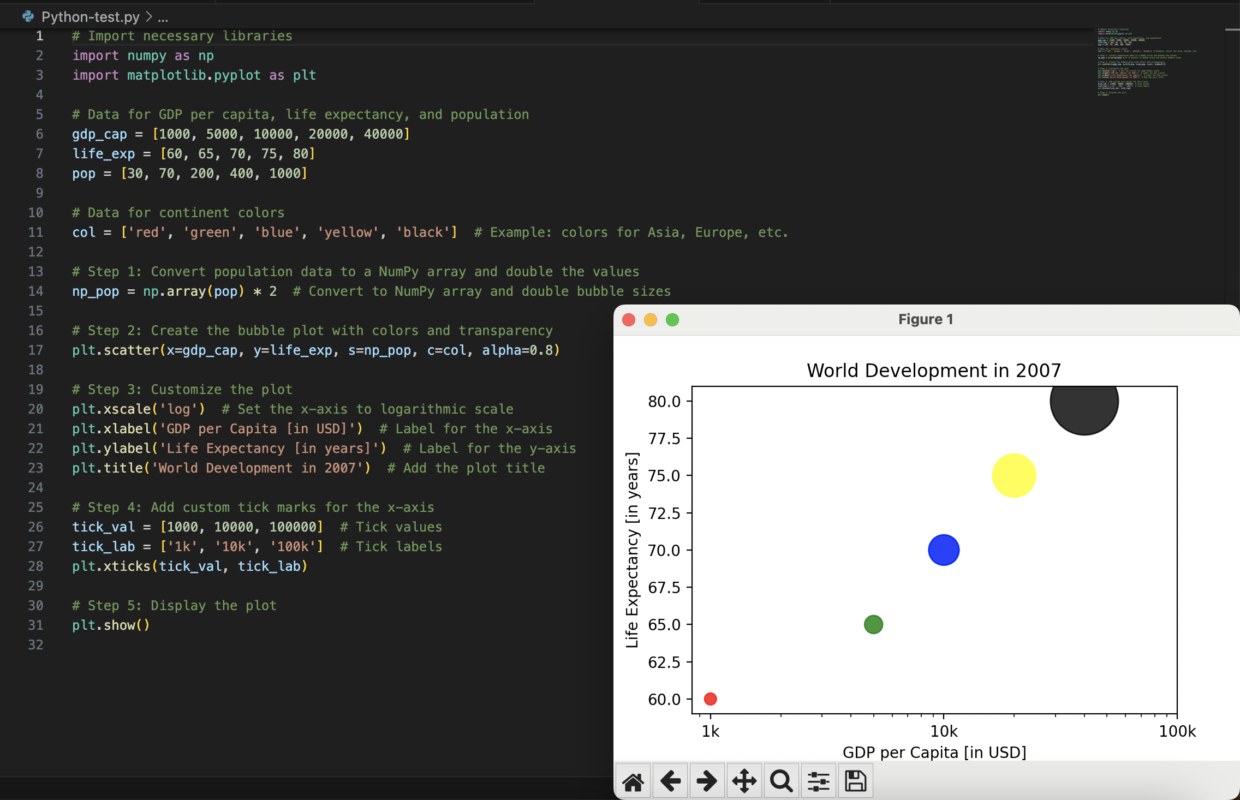Click the yellow bubble in the plot
This screenshot has height=800, width=1240.
(x=1014, y=476)
